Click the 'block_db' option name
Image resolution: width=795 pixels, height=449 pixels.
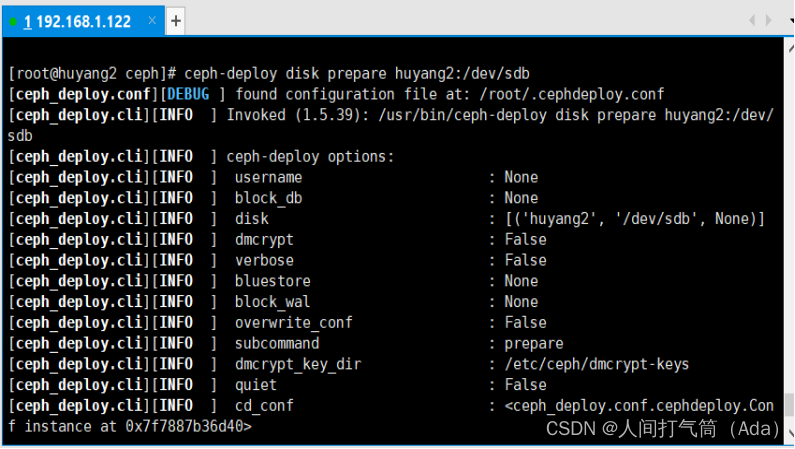coord(268,198)
